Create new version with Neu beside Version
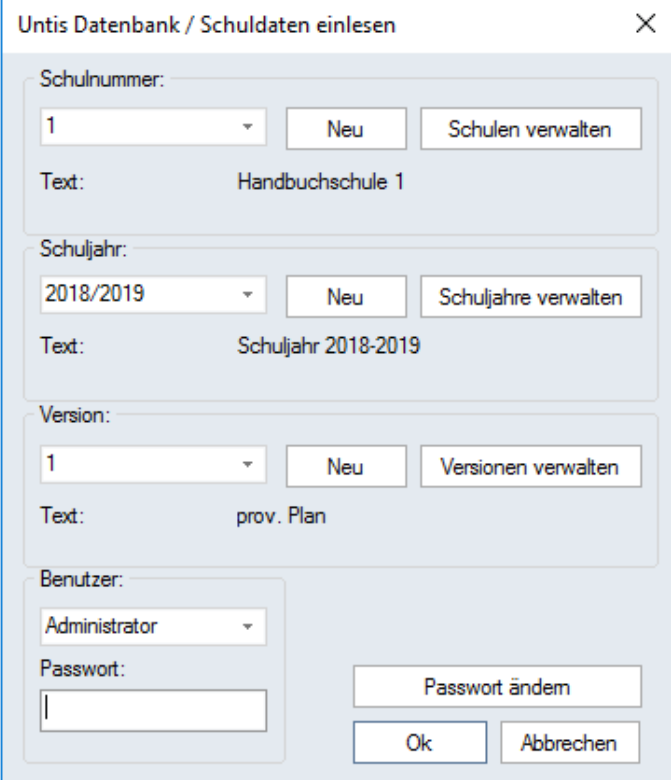The height and width of the screenshot is (780, 671). [x=346, y=467]
